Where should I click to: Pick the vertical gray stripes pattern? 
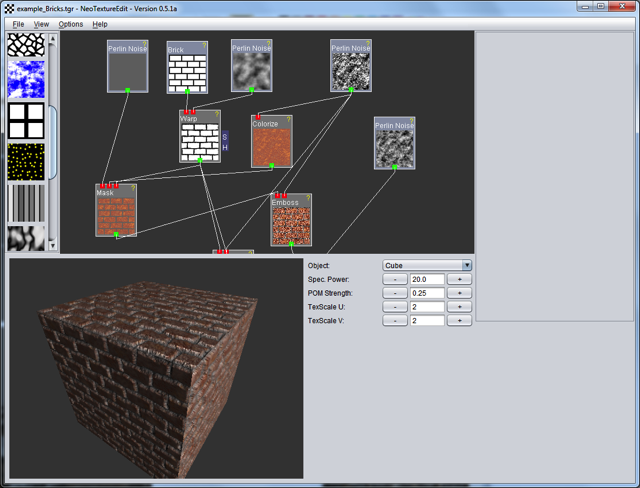tap(26, 203)
